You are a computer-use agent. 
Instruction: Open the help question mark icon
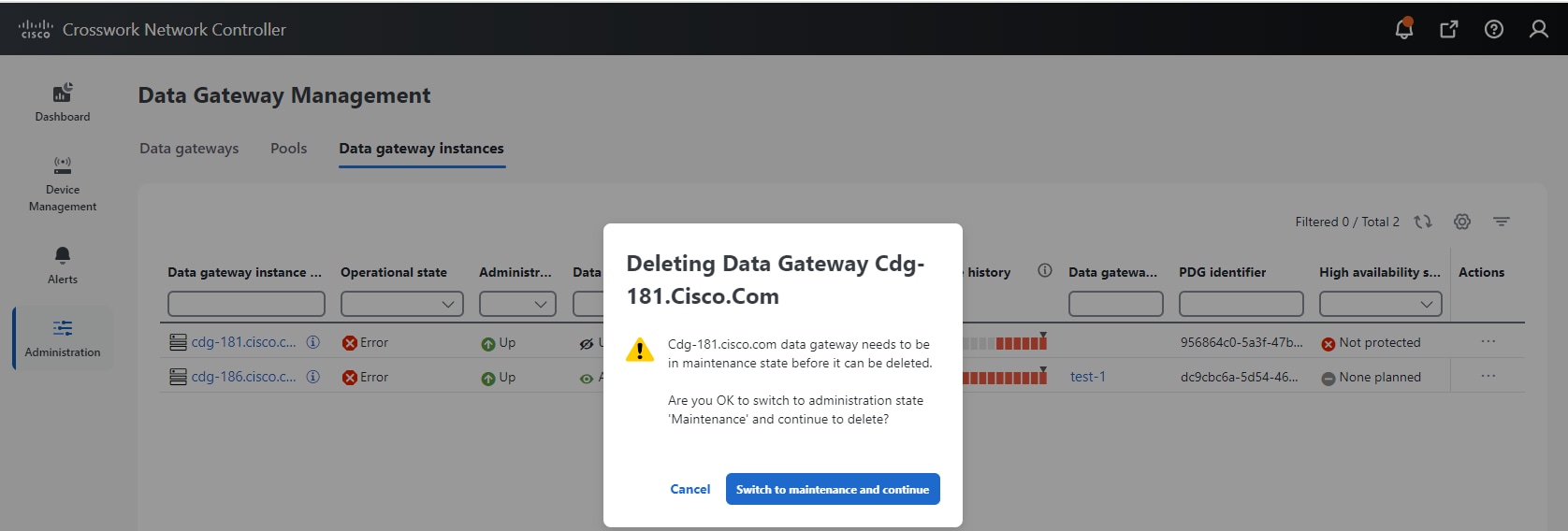[x=1494, y=29]
